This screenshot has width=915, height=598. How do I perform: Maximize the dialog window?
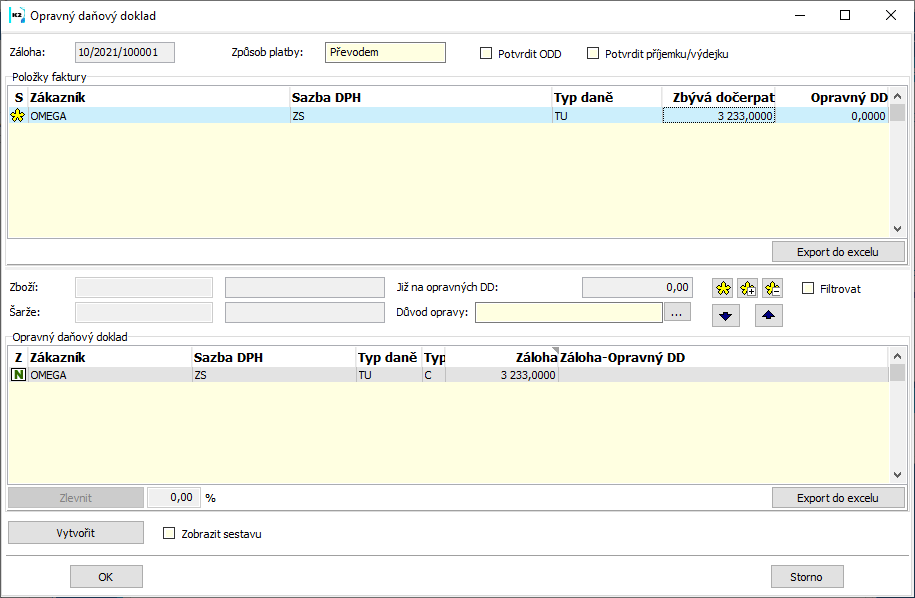845,15
